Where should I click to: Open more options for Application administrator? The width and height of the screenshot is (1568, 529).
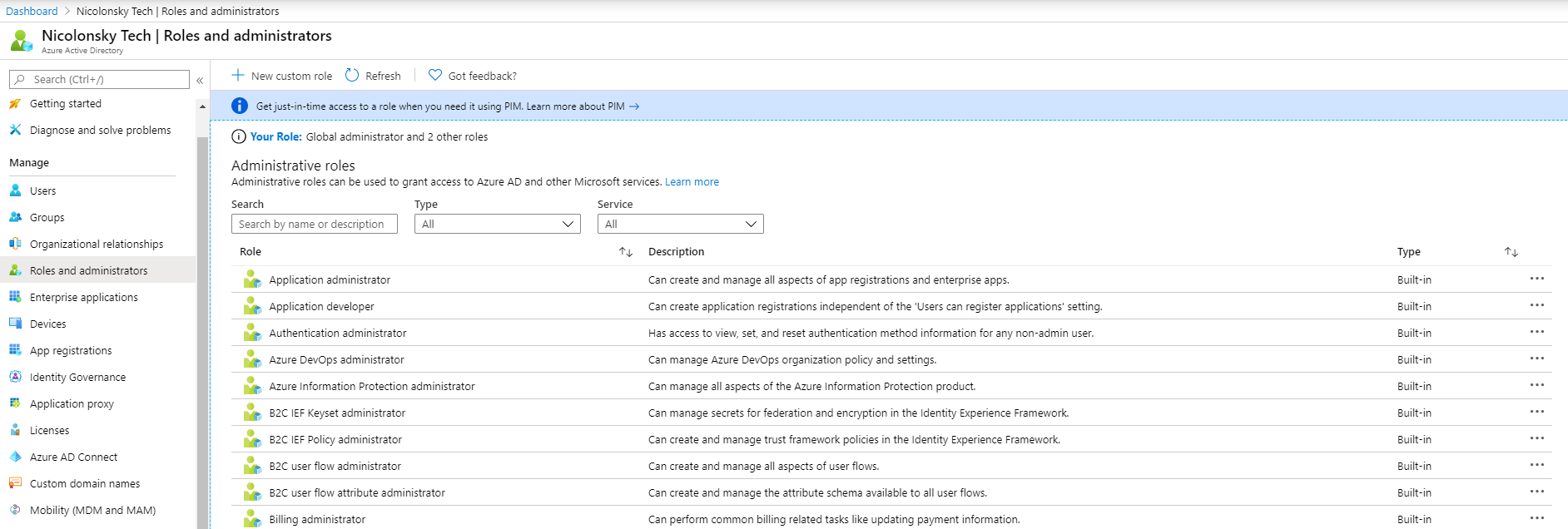1537,279
